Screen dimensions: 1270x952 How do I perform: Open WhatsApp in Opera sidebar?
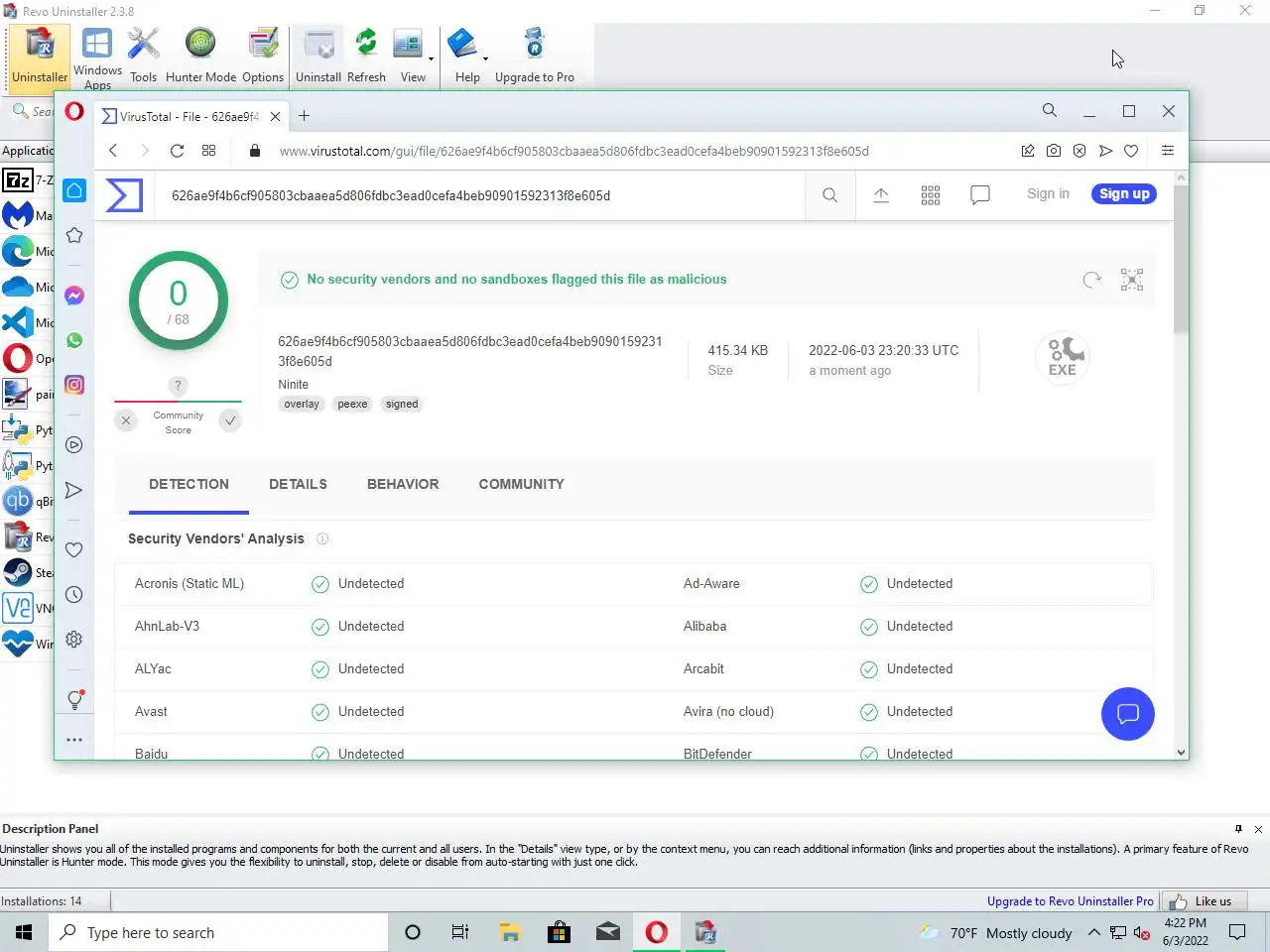tap(74, 340)
